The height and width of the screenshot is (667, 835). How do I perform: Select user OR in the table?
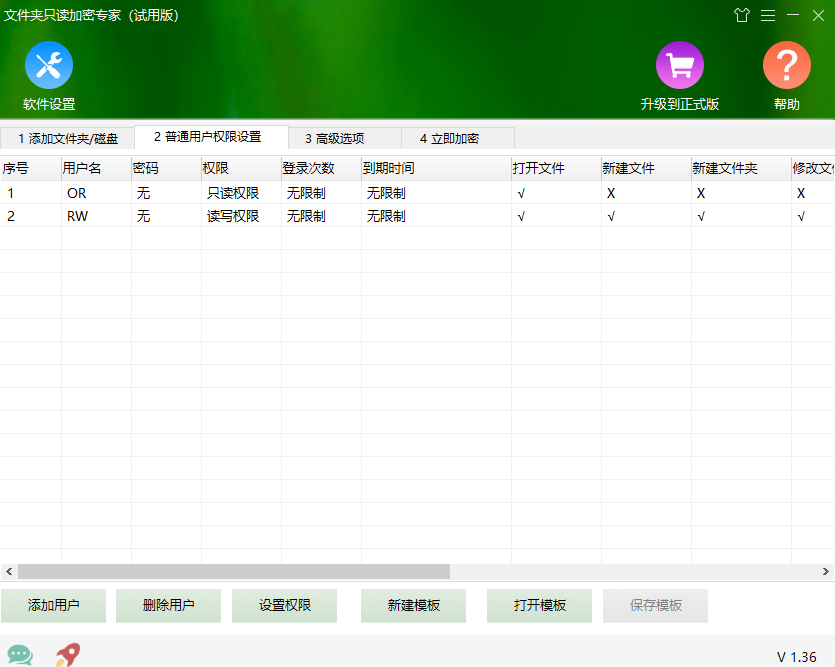tap(77, 193)
